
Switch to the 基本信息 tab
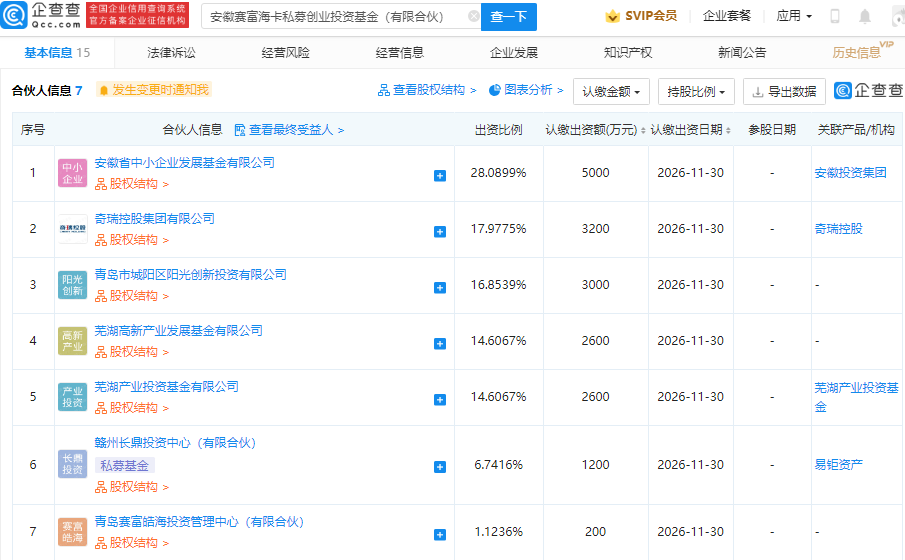(57, 53)
